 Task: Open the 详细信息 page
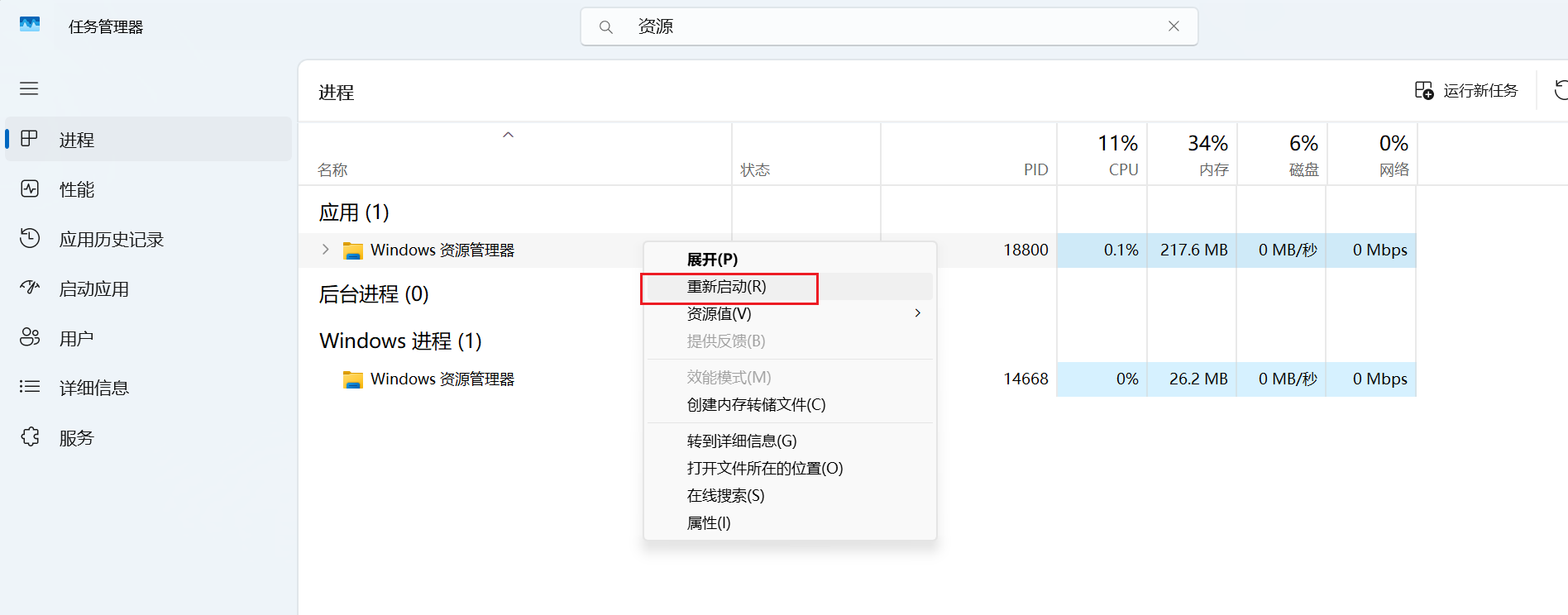point(149,387)
